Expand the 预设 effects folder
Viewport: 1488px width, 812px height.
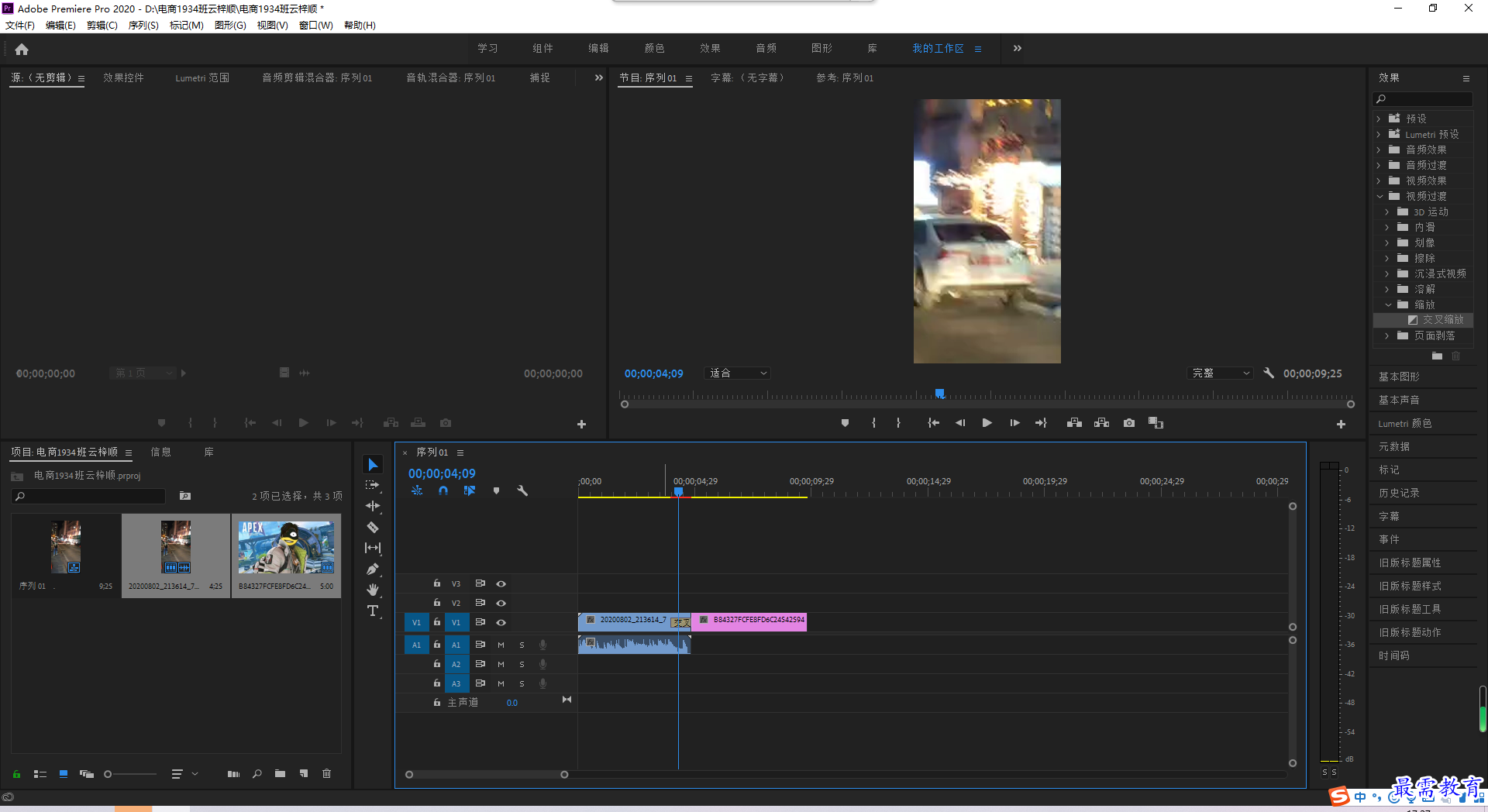pyautogui.click(x=1379, y=119)
